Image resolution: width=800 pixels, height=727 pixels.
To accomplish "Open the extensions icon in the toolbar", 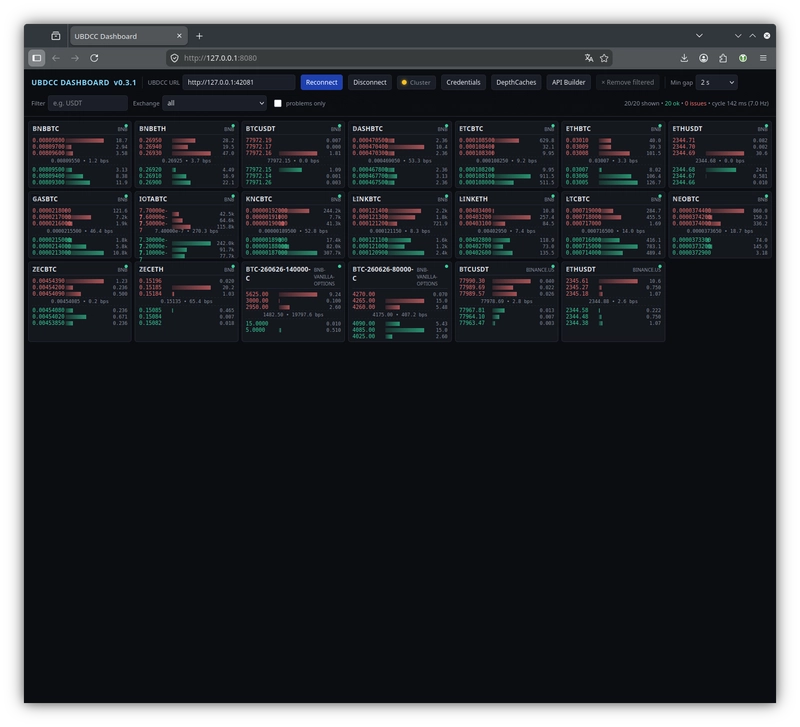I will tap(723, 58).
